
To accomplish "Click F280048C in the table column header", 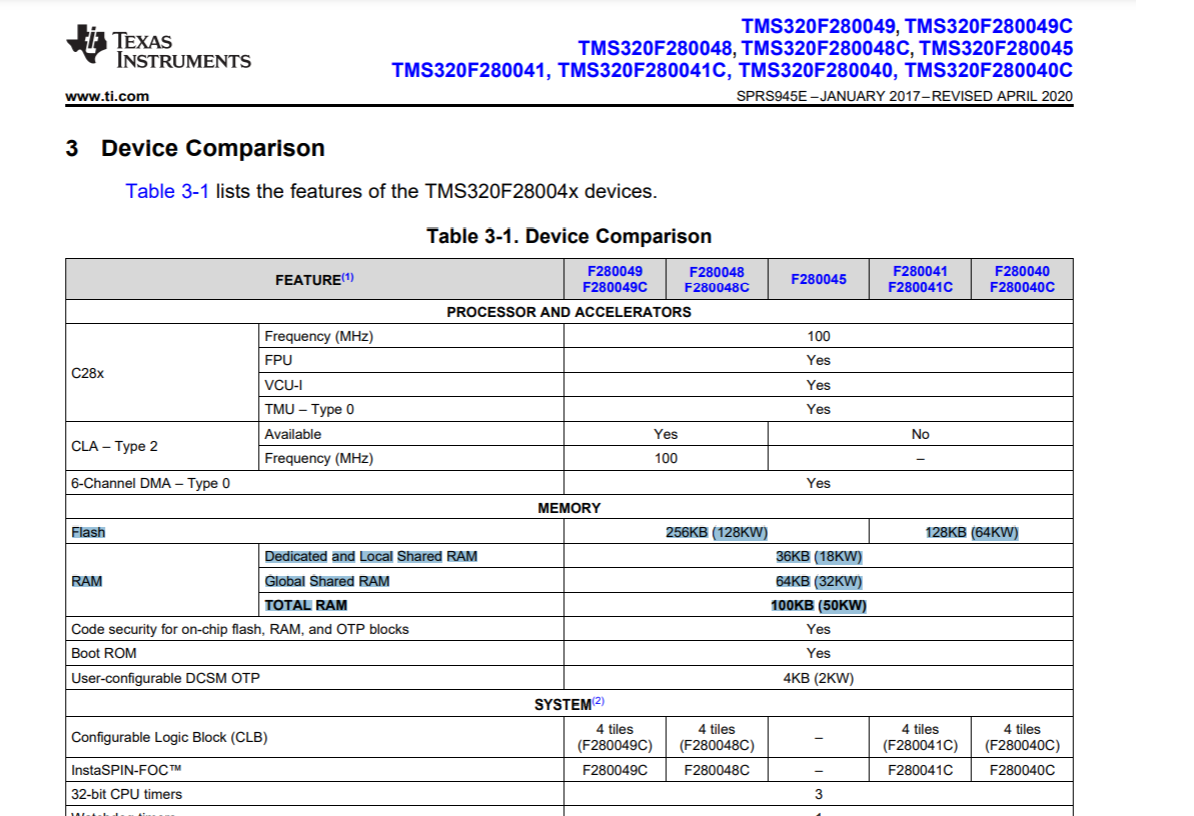I will (717, 287).
